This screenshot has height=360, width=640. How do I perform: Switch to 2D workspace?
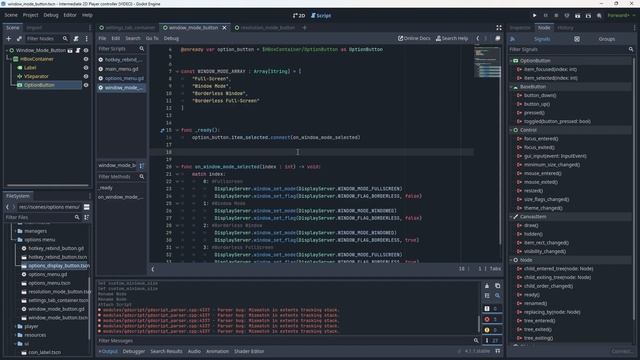(x=299, y=16)
